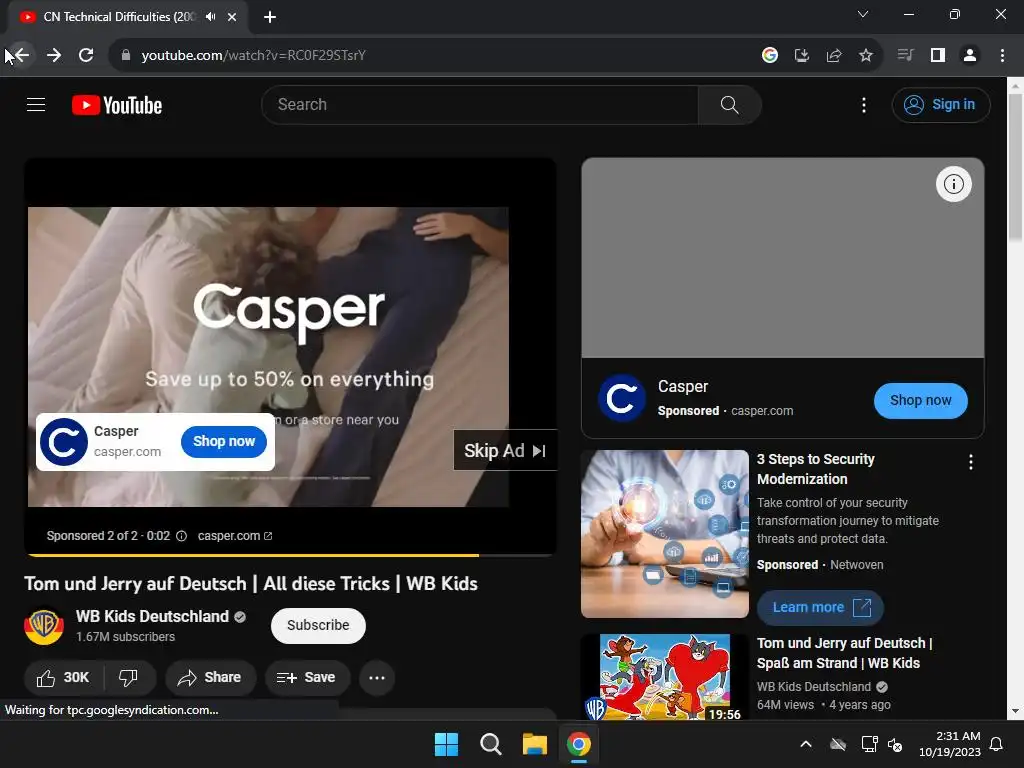1024x768 pixels.
Task: Open the YouTube hamburger guide menu
Action: click(36, 104)
